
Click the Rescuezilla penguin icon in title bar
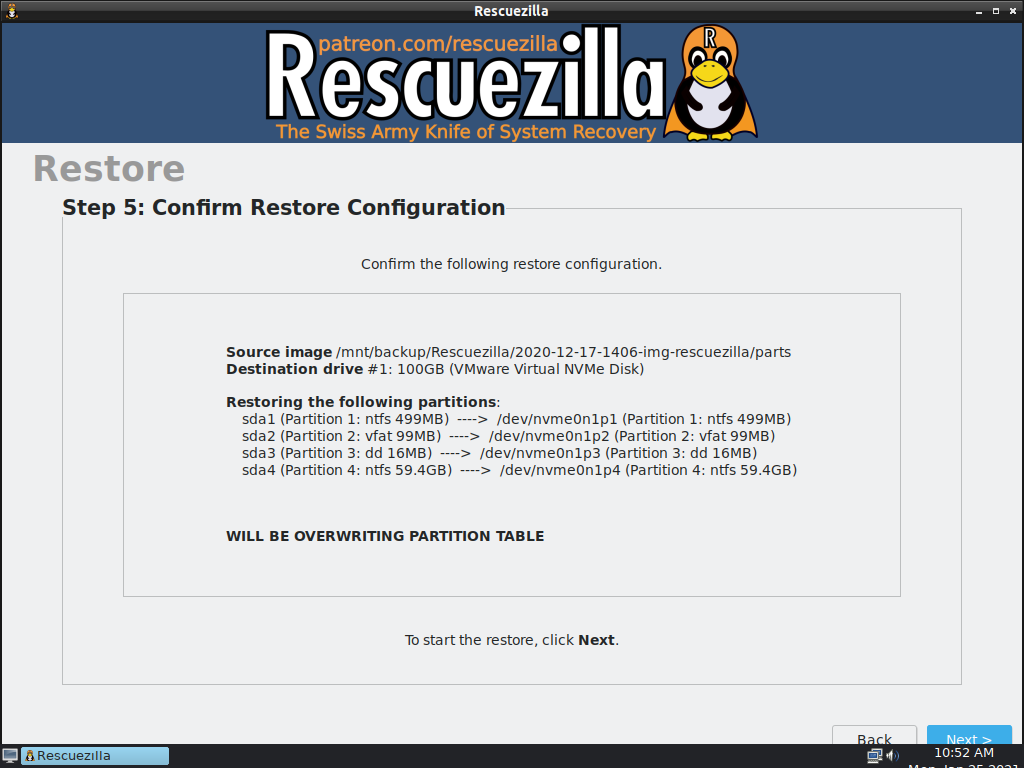[x=11, y=11]
